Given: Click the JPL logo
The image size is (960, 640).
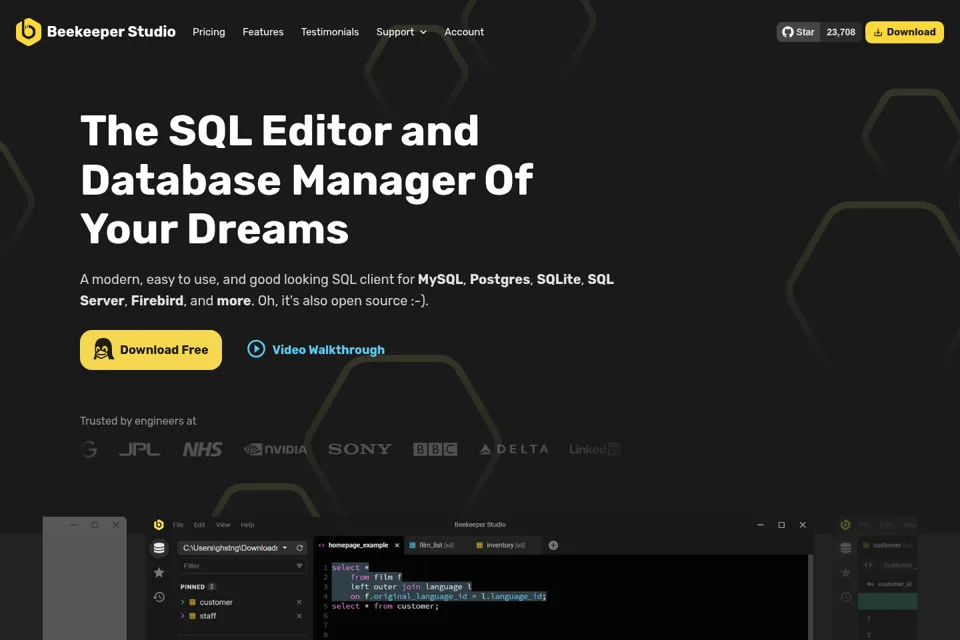Looking at the screenshot, I should (x=140, y=450).
